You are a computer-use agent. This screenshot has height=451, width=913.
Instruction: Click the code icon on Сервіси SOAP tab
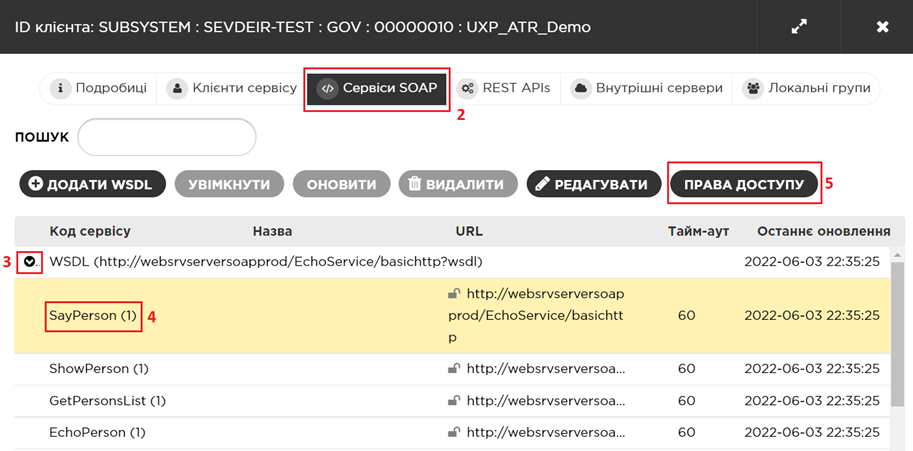[x=327, y=88]
